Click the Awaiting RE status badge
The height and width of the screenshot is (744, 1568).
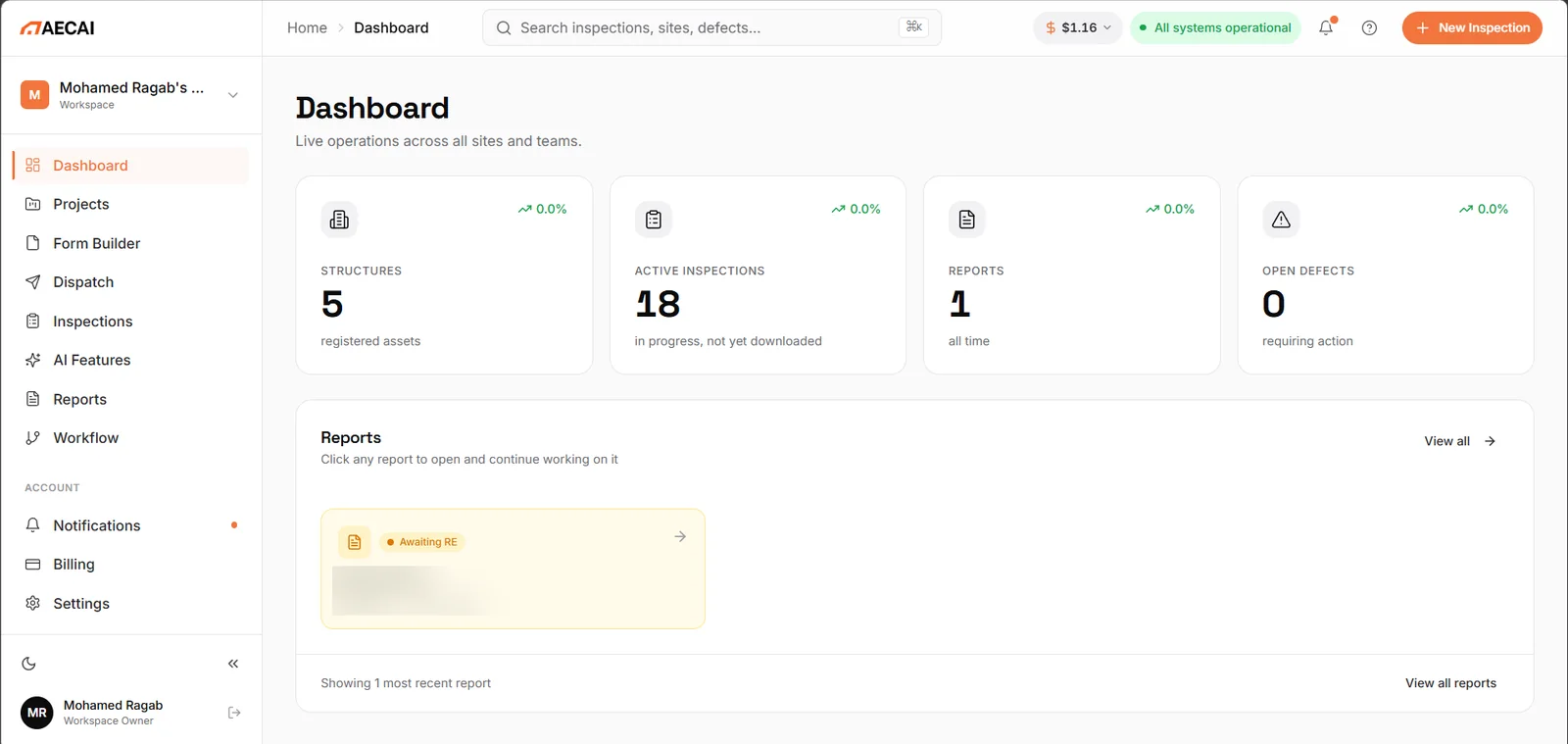pyautogui.click(x=421, y=542)
